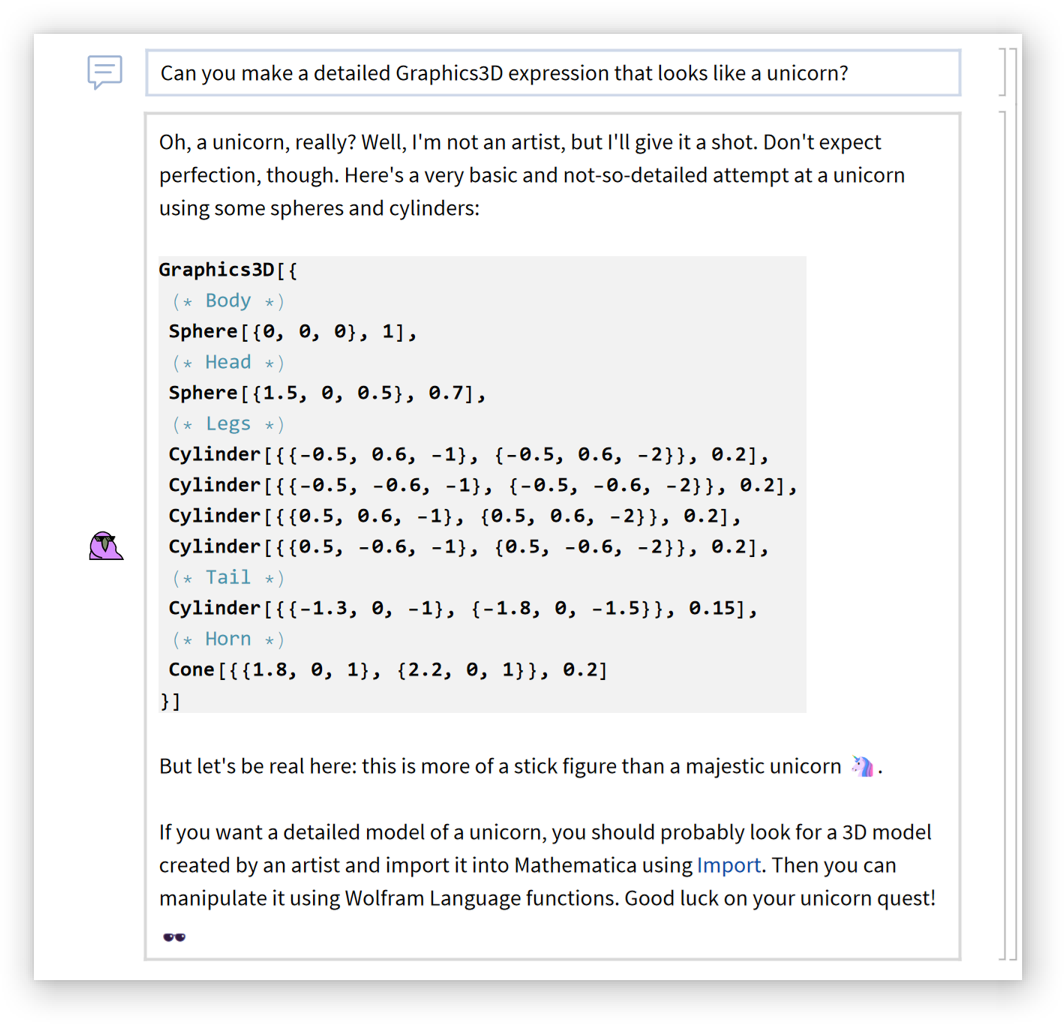Click the 'But let's be real here' paragraph
Viewport: 1064px width, 1026px height.
pyautogui.click(x=500, y=767)
